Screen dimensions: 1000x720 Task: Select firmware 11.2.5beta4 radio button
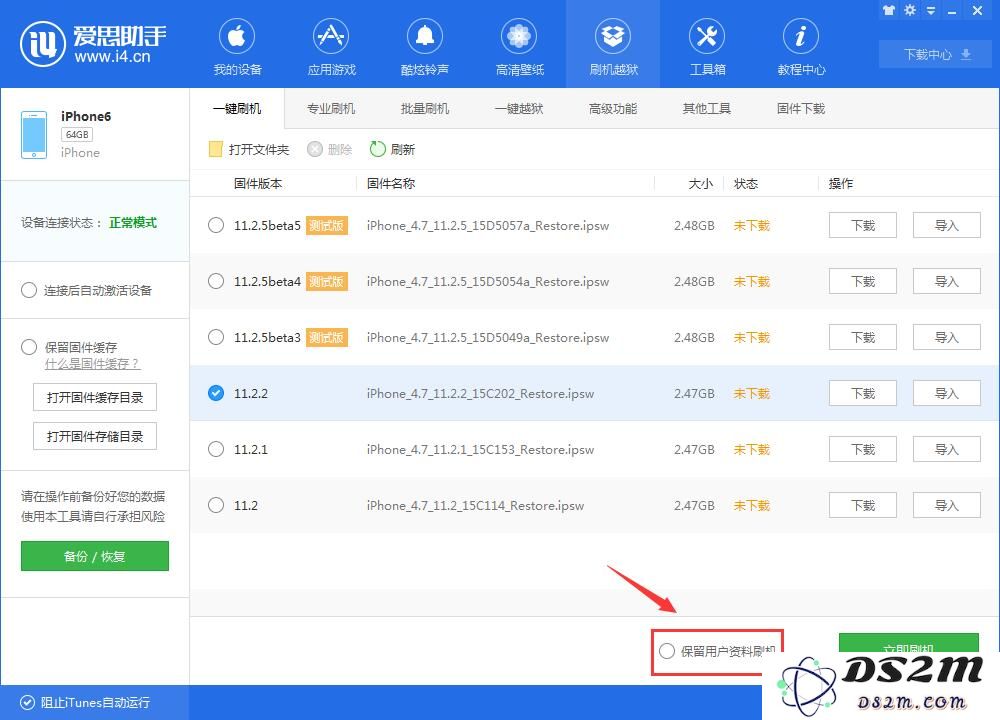tap(216, 281)
